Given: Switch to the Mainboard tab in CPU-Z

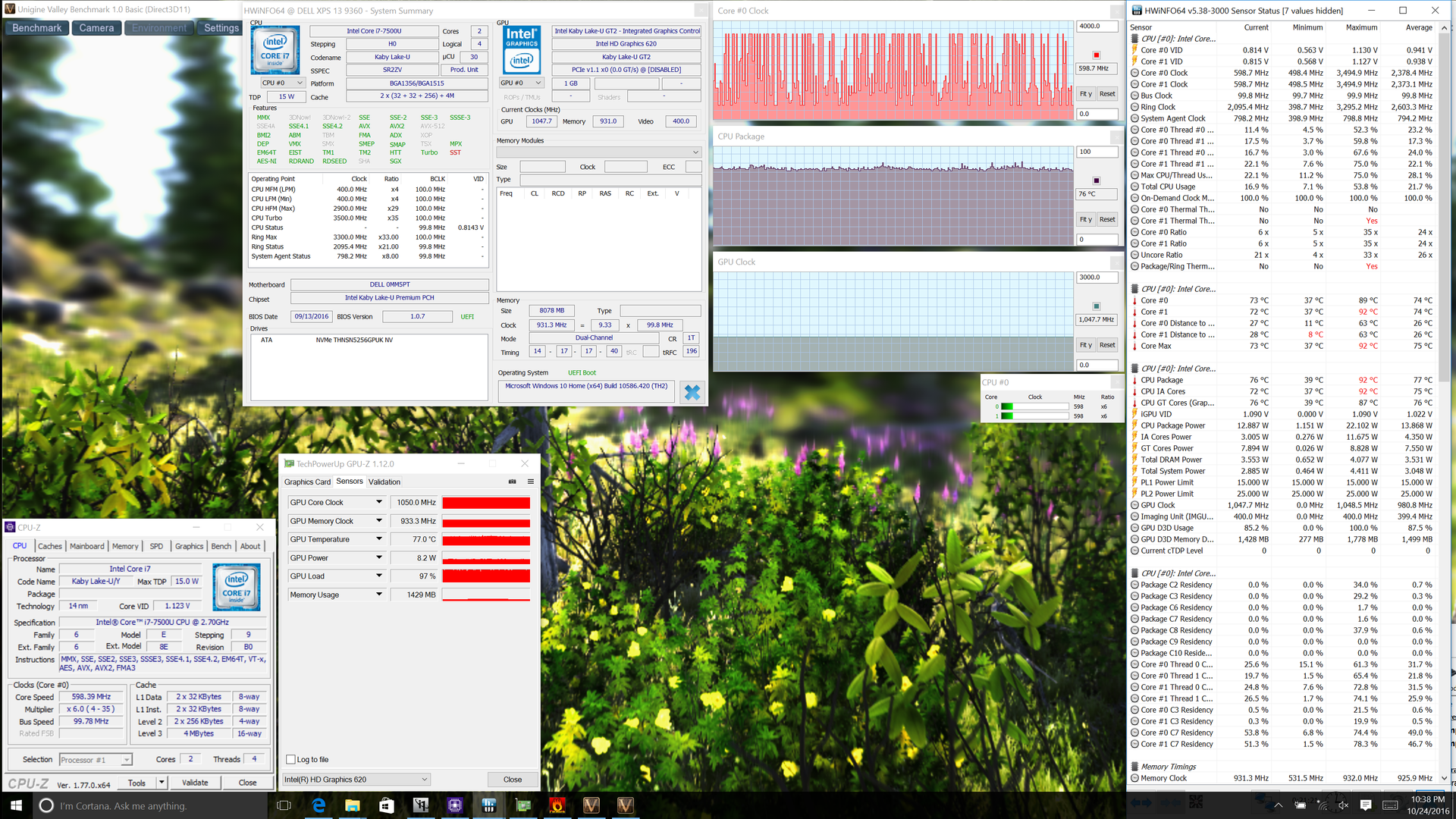Looking at the screenshot, I should click(87, 546).
